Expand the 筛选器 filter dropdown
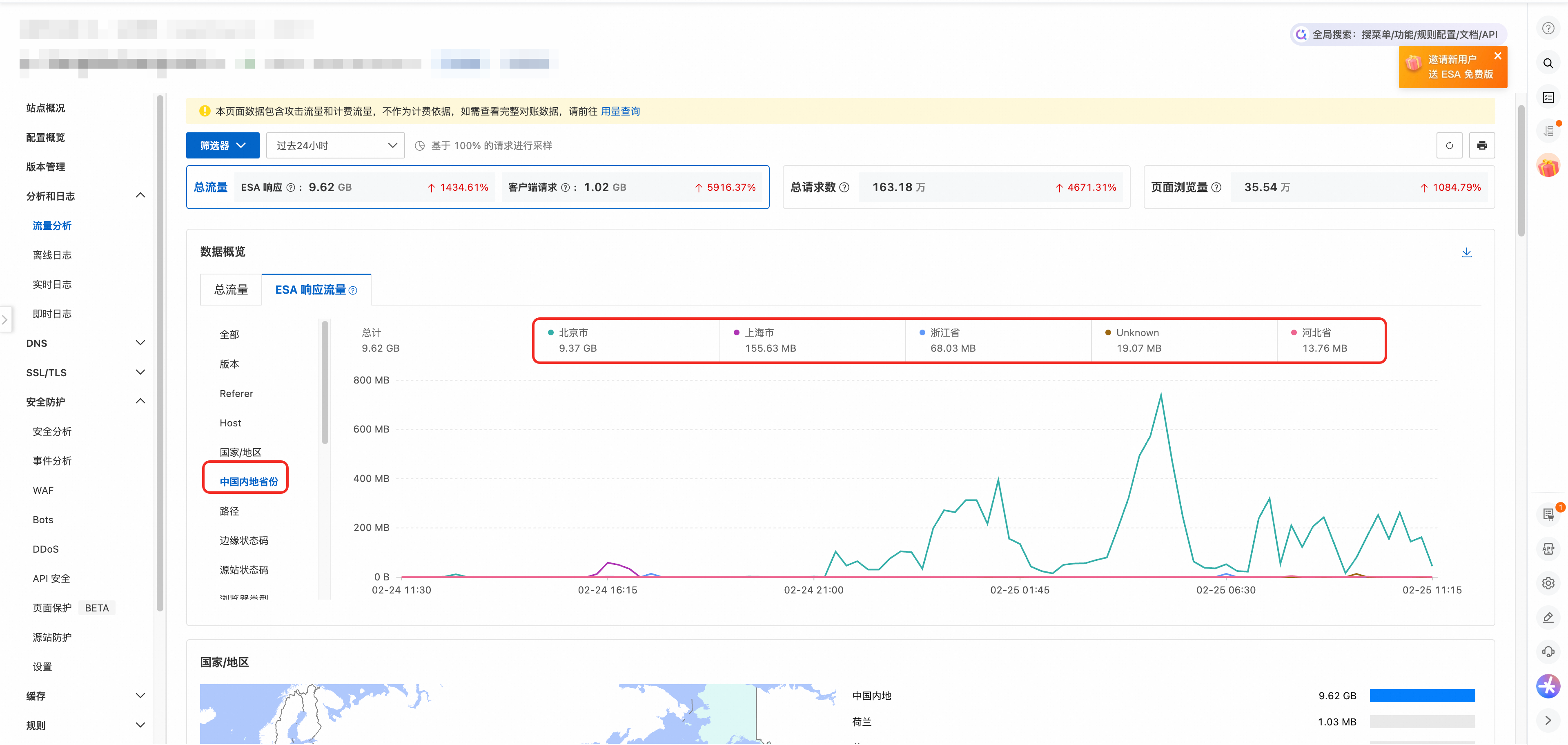1568x745 pixels. pyautogui.click(x=222, y=145)
